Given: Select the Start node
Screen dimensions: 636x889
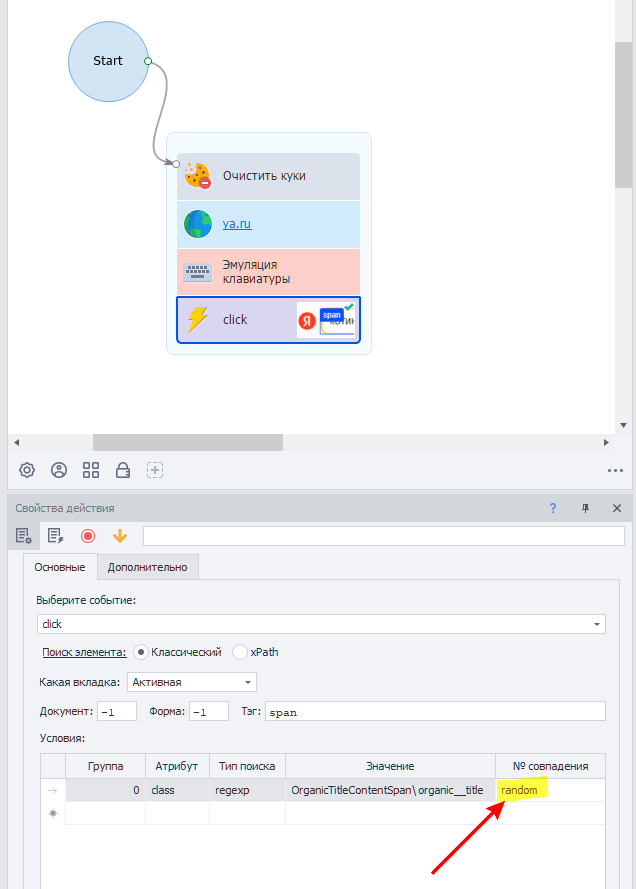Looking at the screenshot, I should 108,61.
